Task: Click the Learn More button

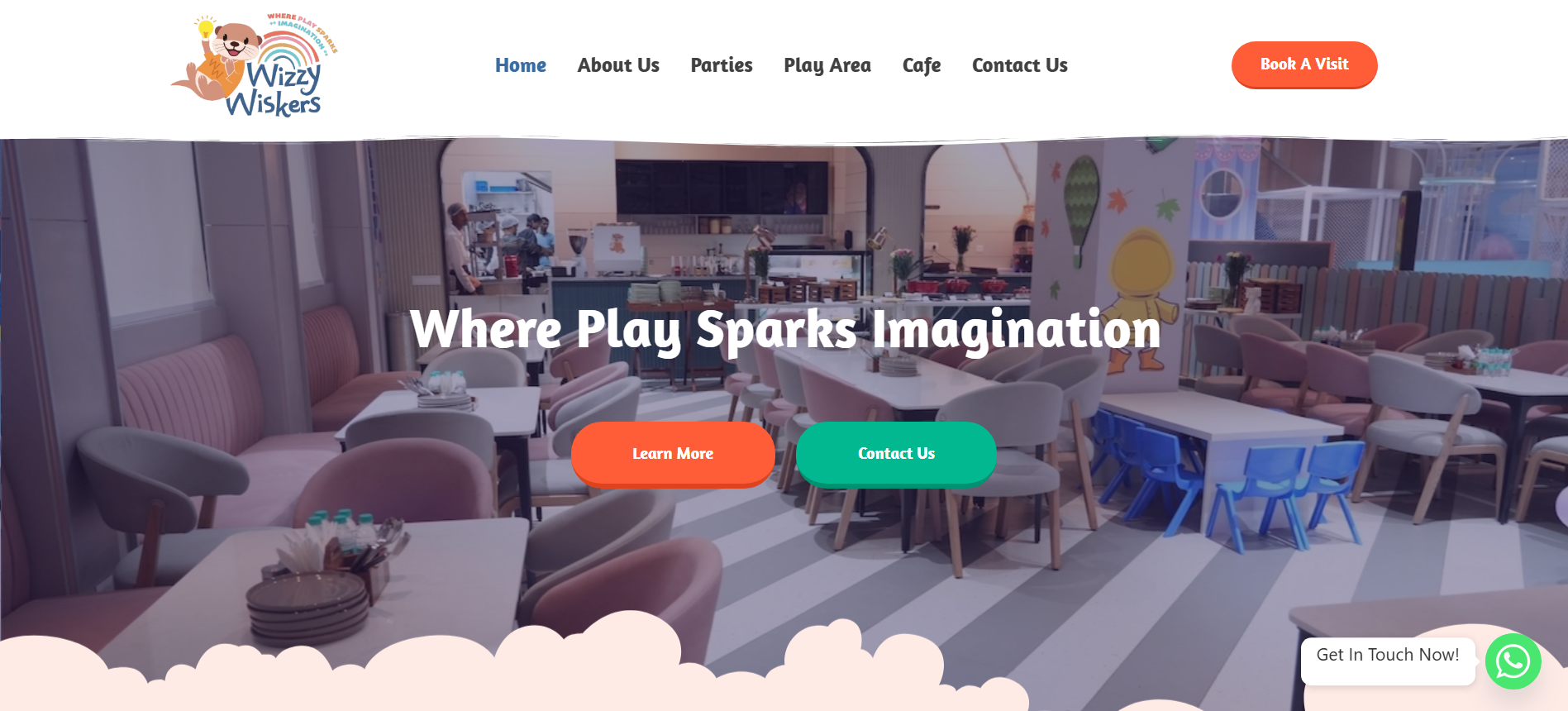Action: pyautogui.click(x=673, y=454)
